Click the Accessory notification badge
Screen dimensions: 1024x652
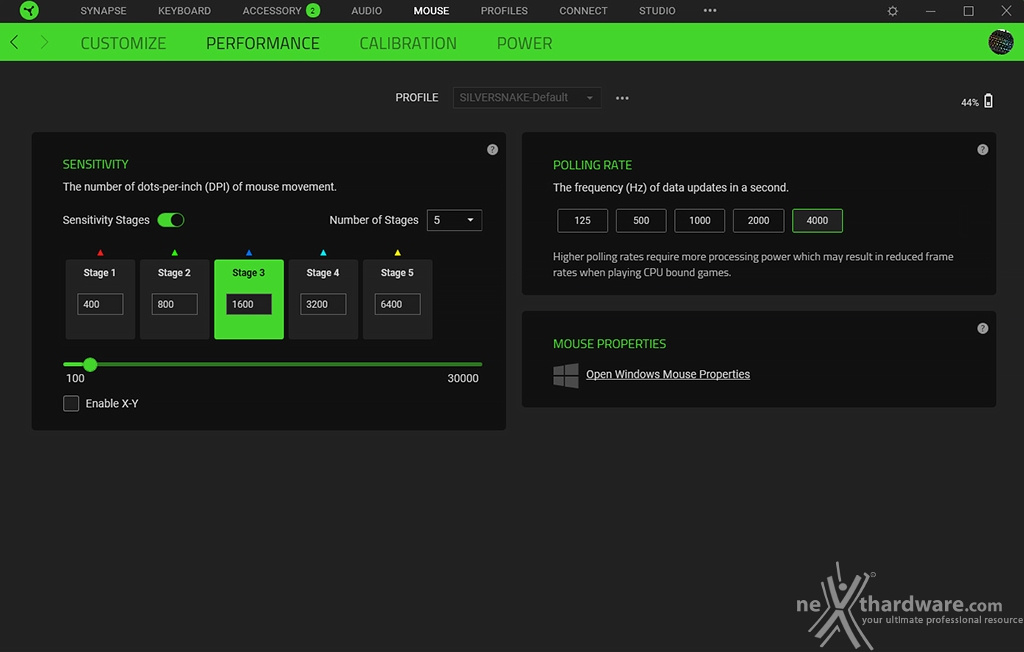pos(313,10)
